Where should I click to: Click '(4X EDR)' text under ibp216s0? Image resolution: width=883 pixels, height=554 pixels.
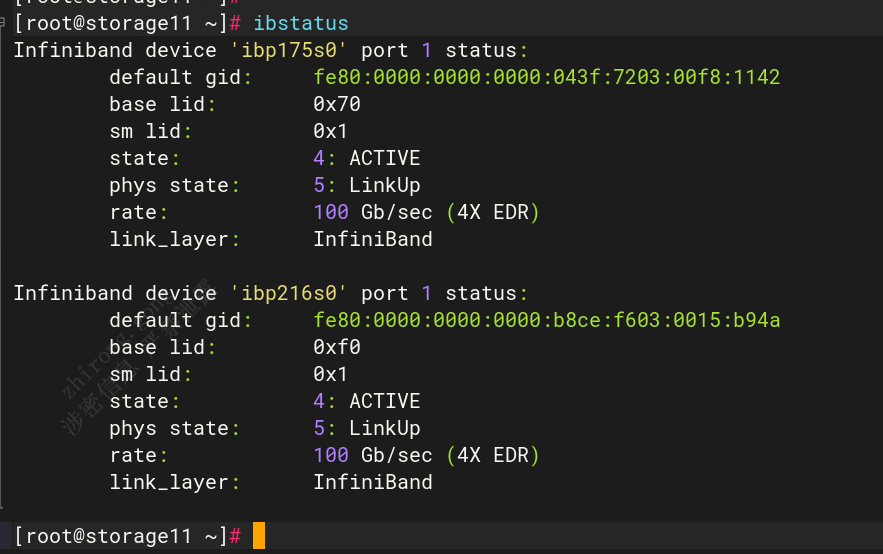point(493,455)
